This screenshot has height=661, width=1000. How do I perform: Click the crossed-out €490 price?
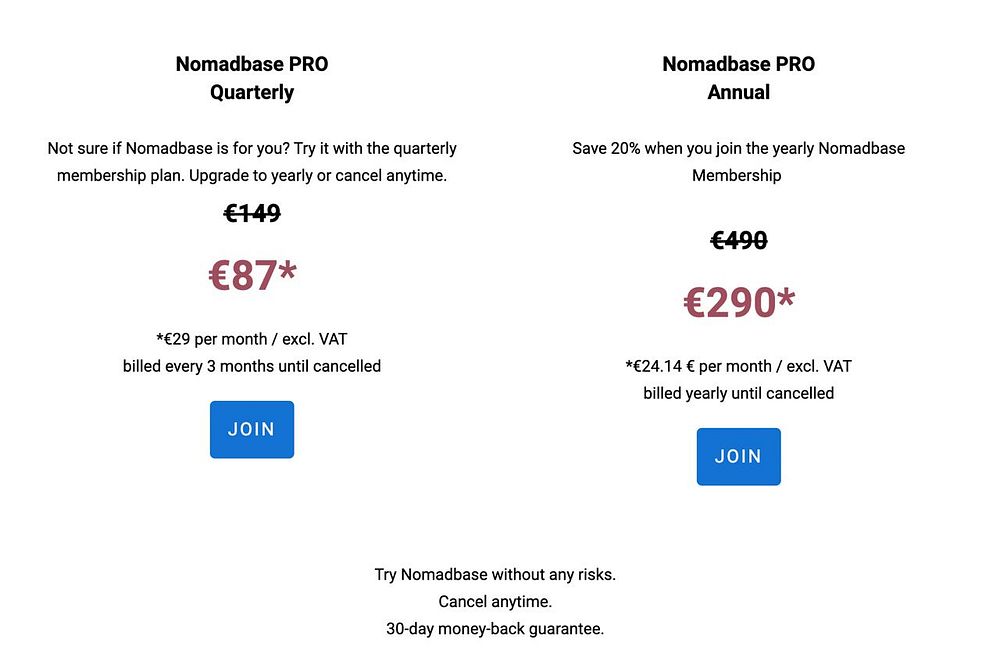click(738, 240)
